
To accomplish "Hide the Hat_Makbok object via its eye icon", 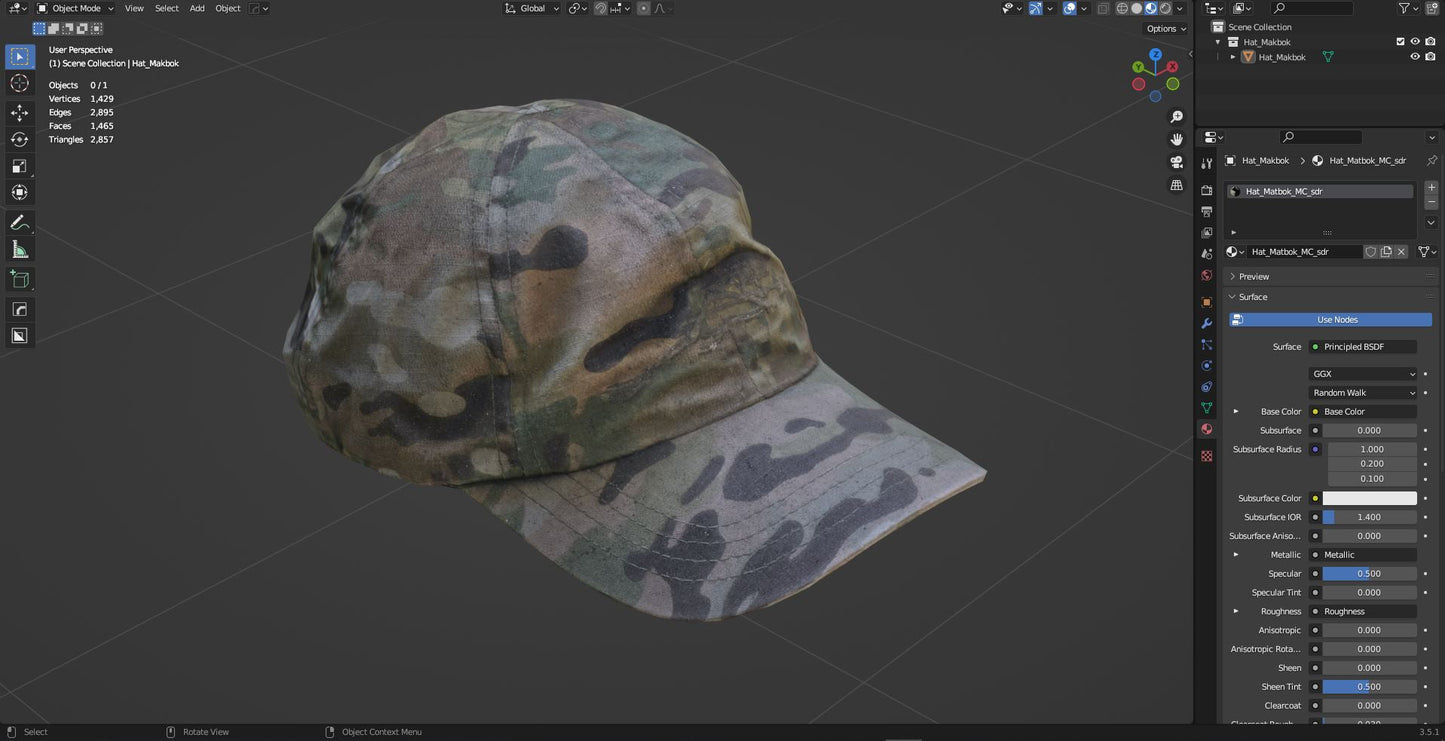I will pyautogui.click(x=1414, y=56).
